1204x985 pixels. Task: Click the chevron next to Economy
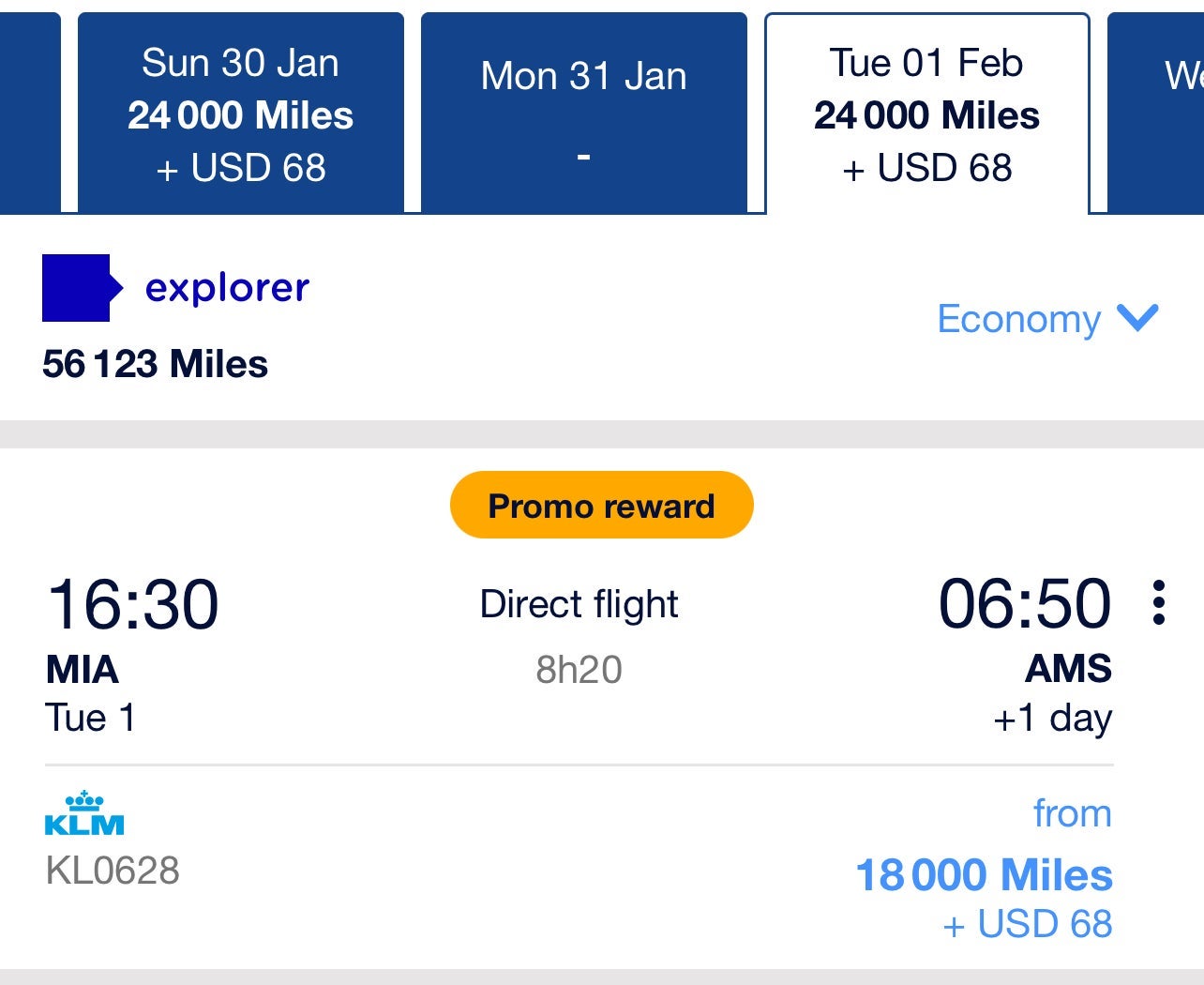point(1136,319)
